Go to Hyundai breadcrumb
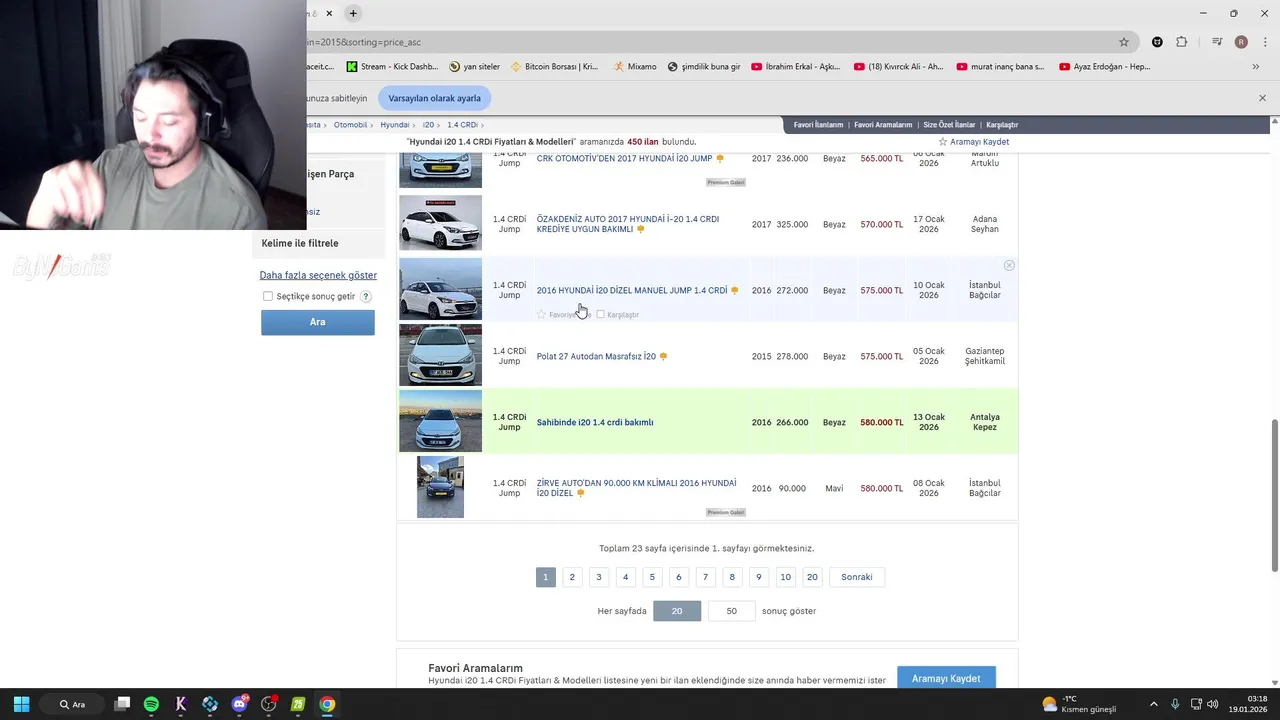The width and height of the screenshot is (1280, 720). click(394, 125)
